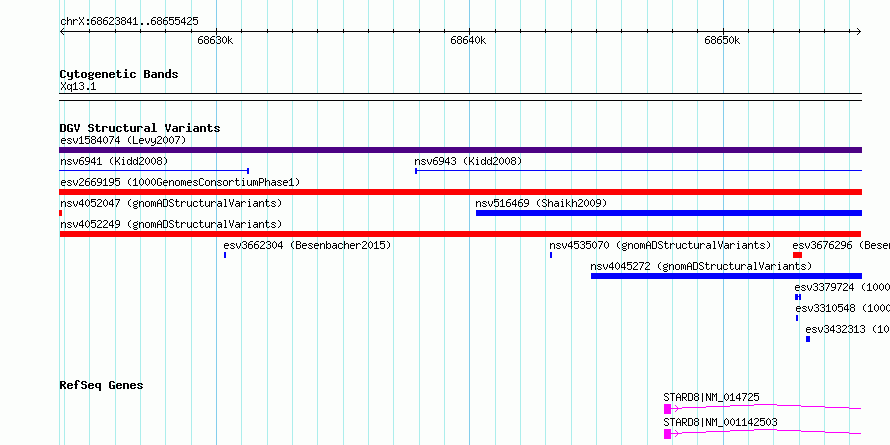
Task: Select the nsv4535070 gnomAD label
Action: [x=660, y=245]
